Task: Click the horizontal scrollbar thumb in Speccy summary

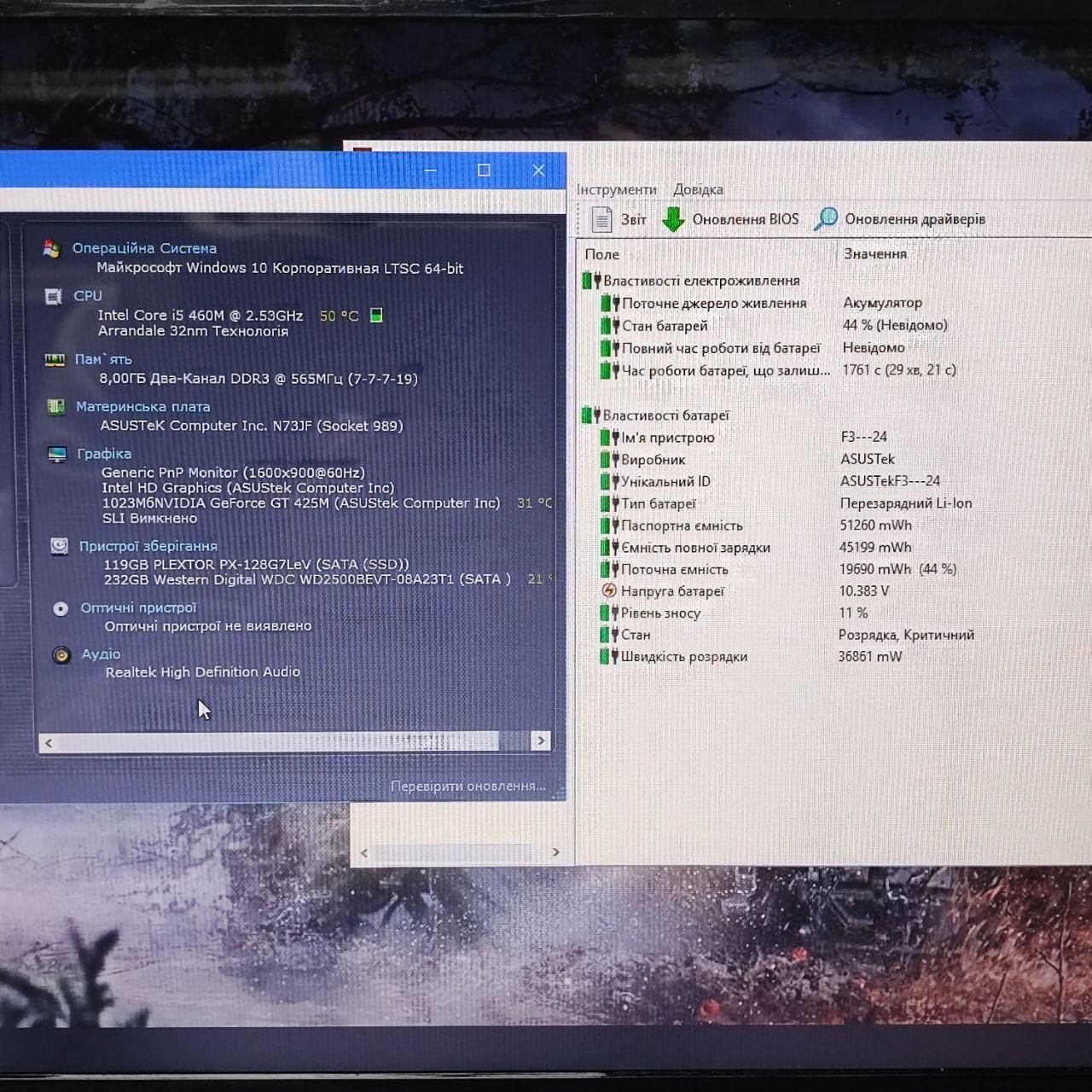Action: 279,741
